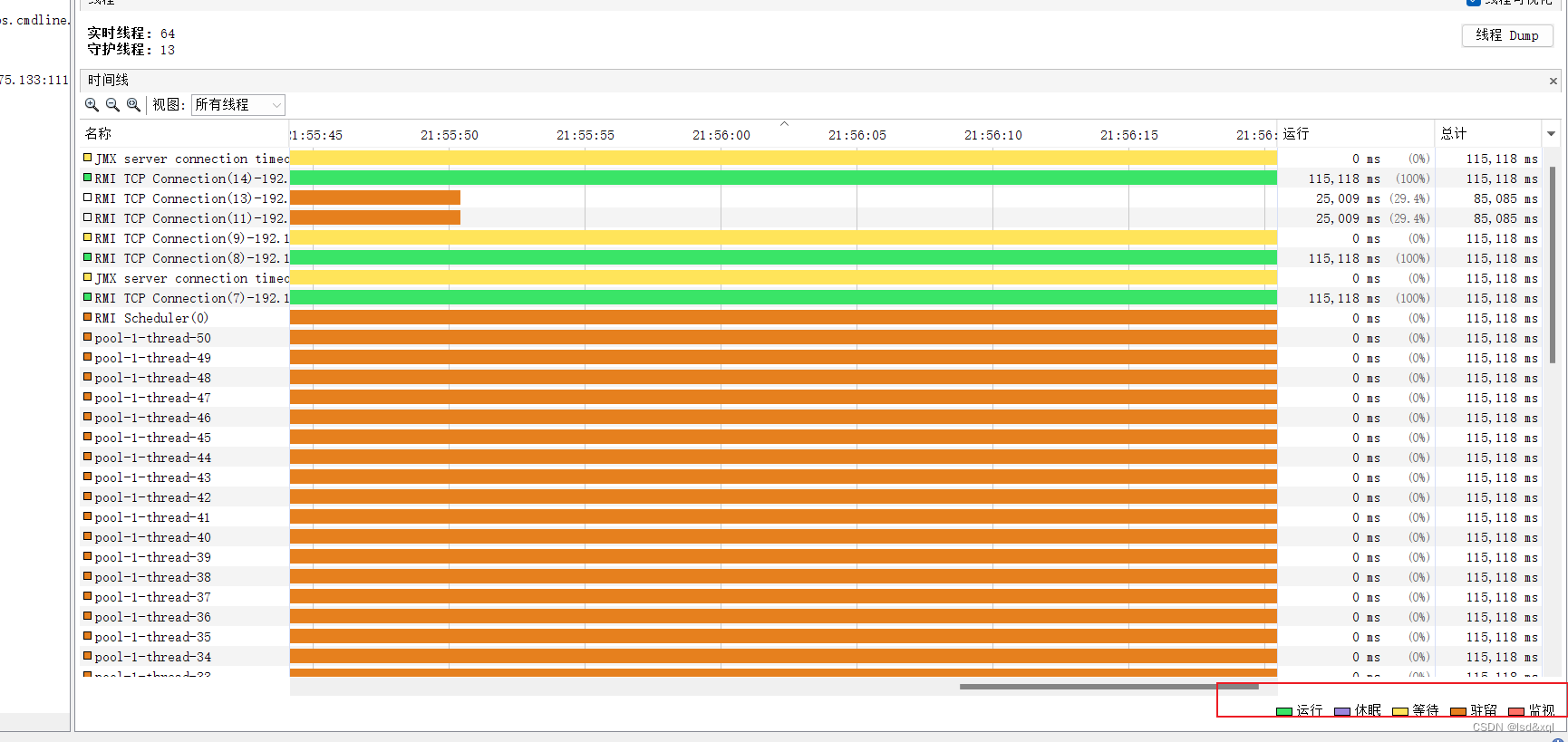Image resolution: width=1568 pixels, height=742 pixels.
Task: Click state icon of RMI TCP Connection(13)
Action: (x=88, y=198)
